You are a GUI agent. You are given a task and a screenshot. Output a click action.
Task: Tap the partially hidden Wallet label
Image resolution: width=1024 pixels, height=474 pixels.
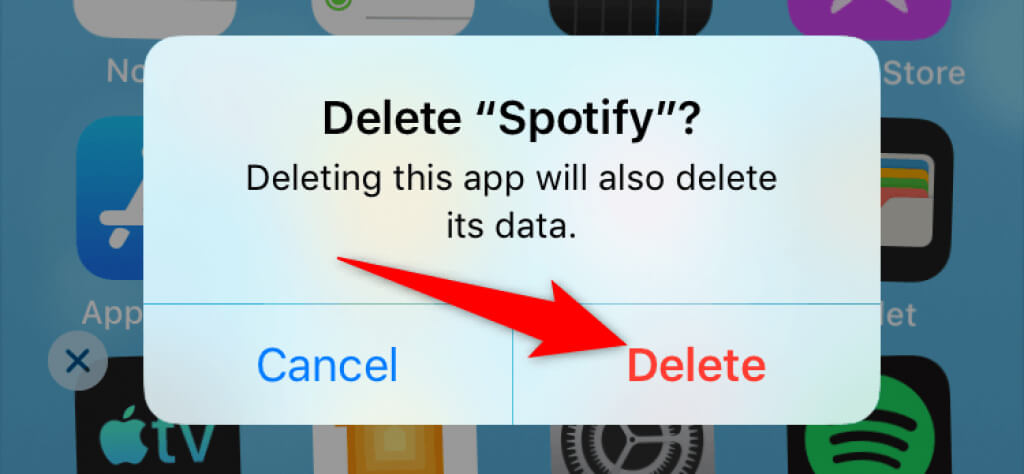(x=899, y=314)
